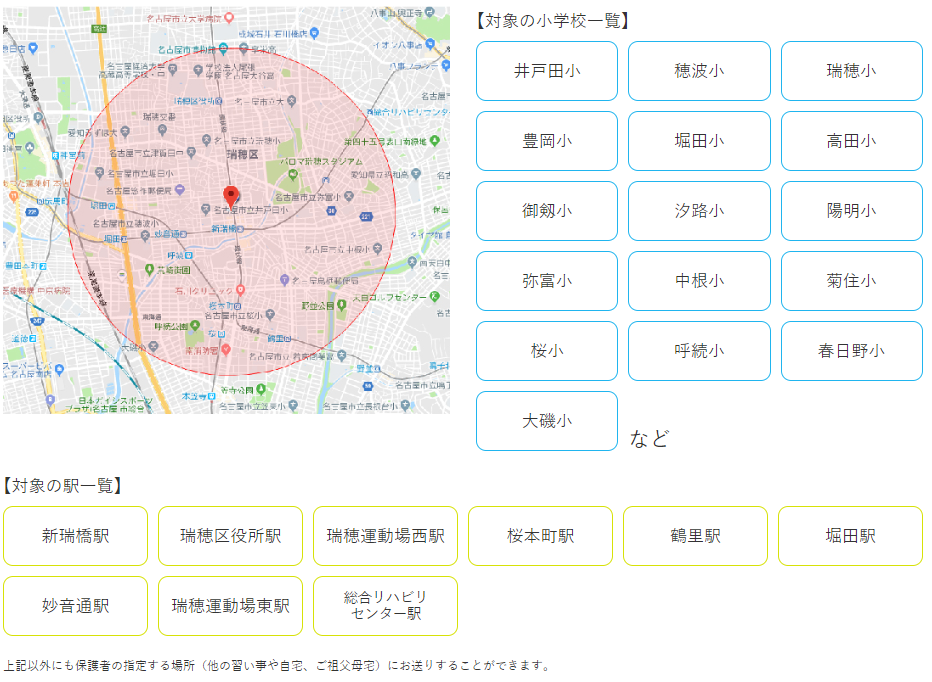Choose the 春日野小 school button
932x682 pixels.
851,351
